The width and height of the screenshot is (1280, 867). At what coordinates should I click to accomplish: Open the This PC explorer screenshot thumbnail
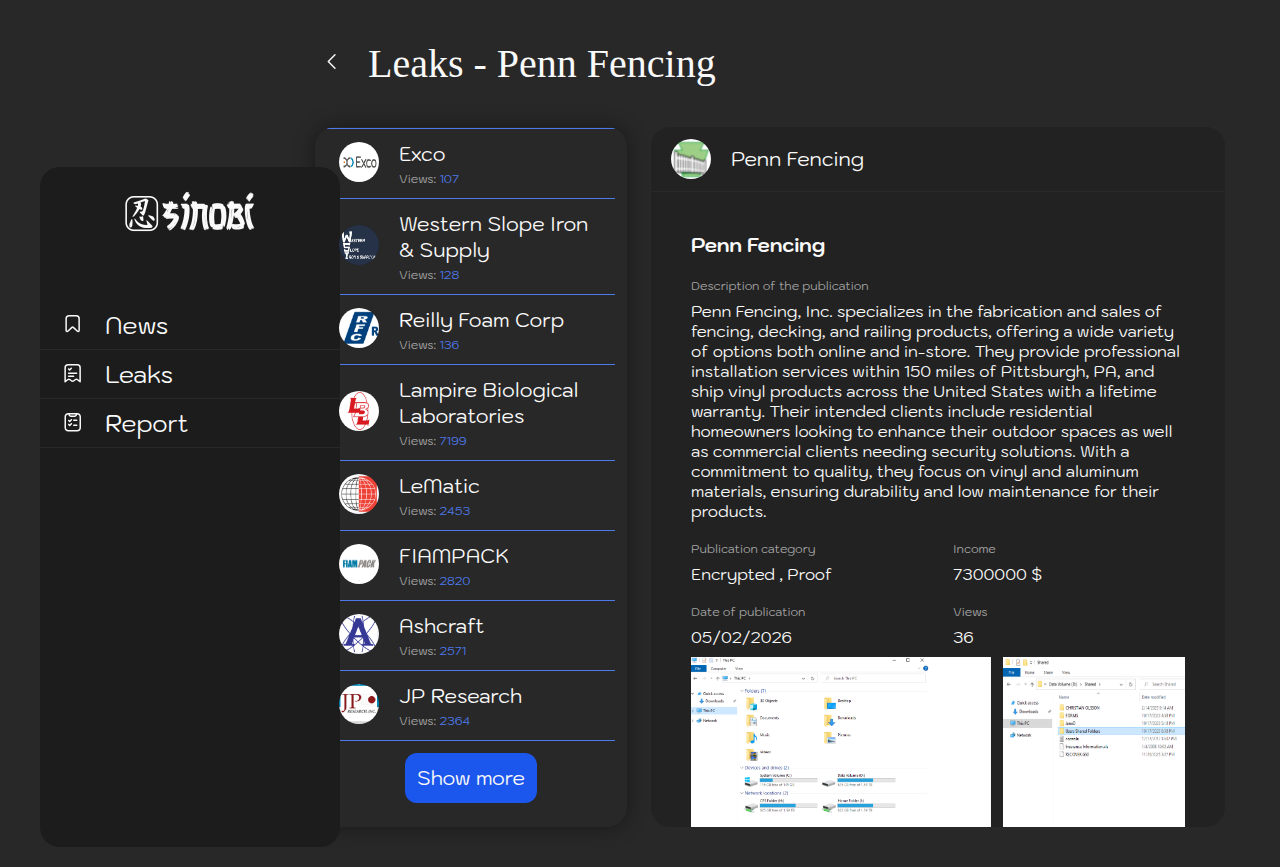click(x=840, y=741)
